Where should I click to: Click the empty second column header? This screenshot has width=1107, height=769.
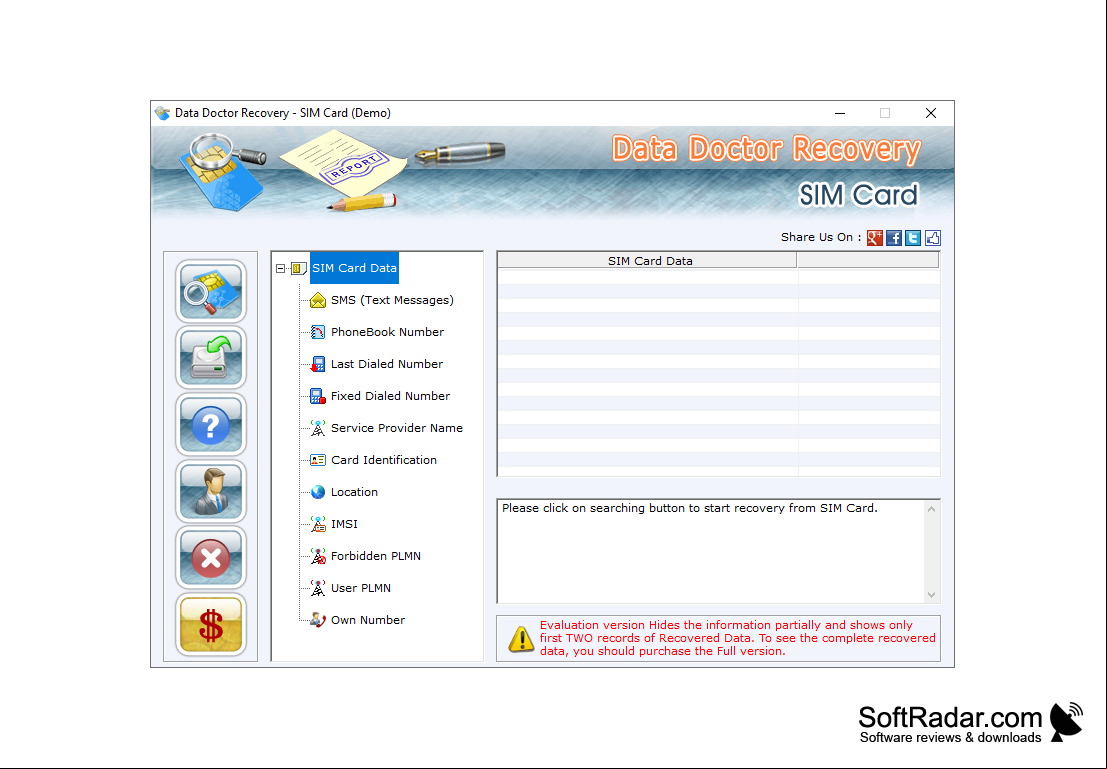(x=868, y=261)
